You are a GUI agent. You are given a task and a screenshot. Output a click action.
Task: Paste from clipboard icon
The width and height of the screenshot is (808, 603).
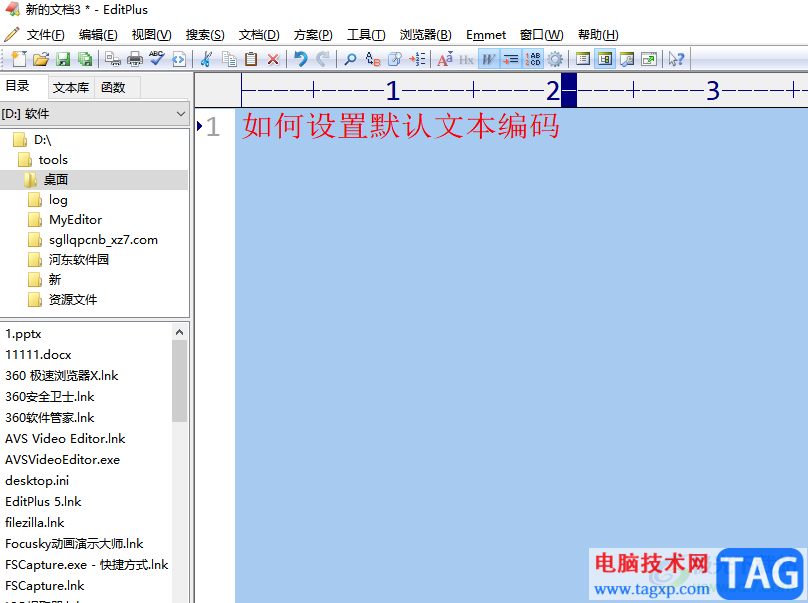click(251, 59)
